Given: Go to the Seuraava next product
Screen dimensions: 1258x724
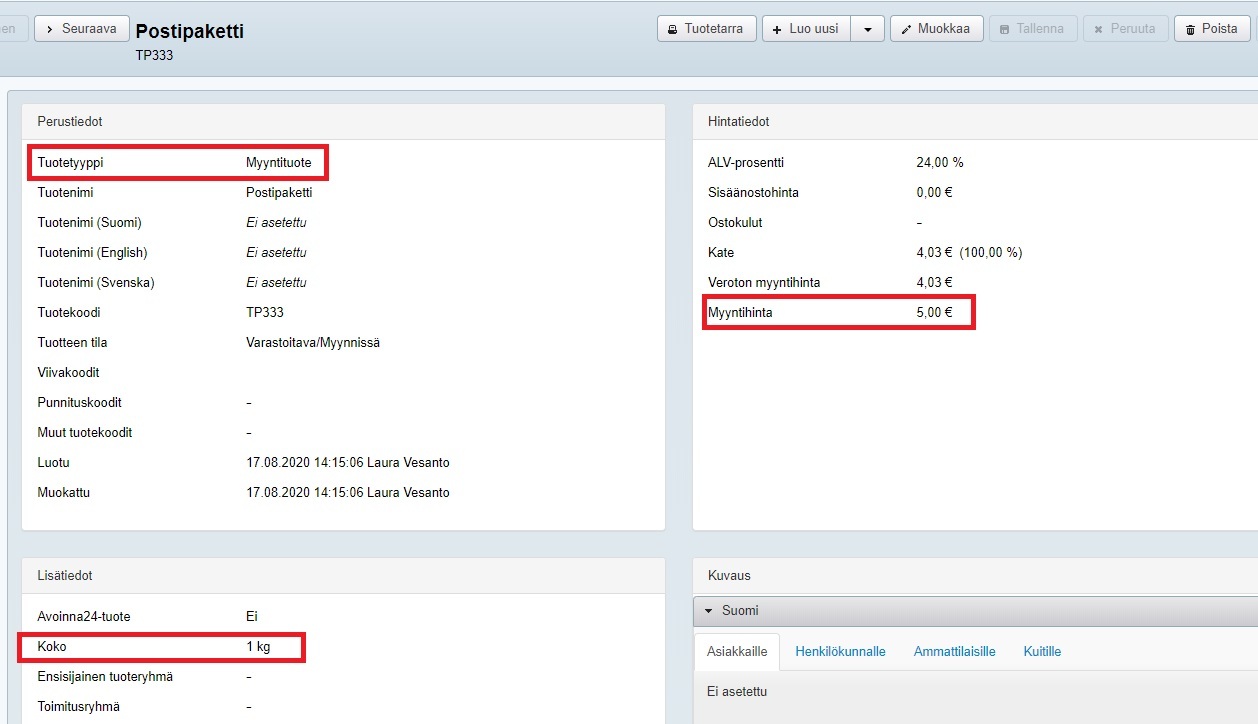Looking at the screenshot, I should 81,29.
